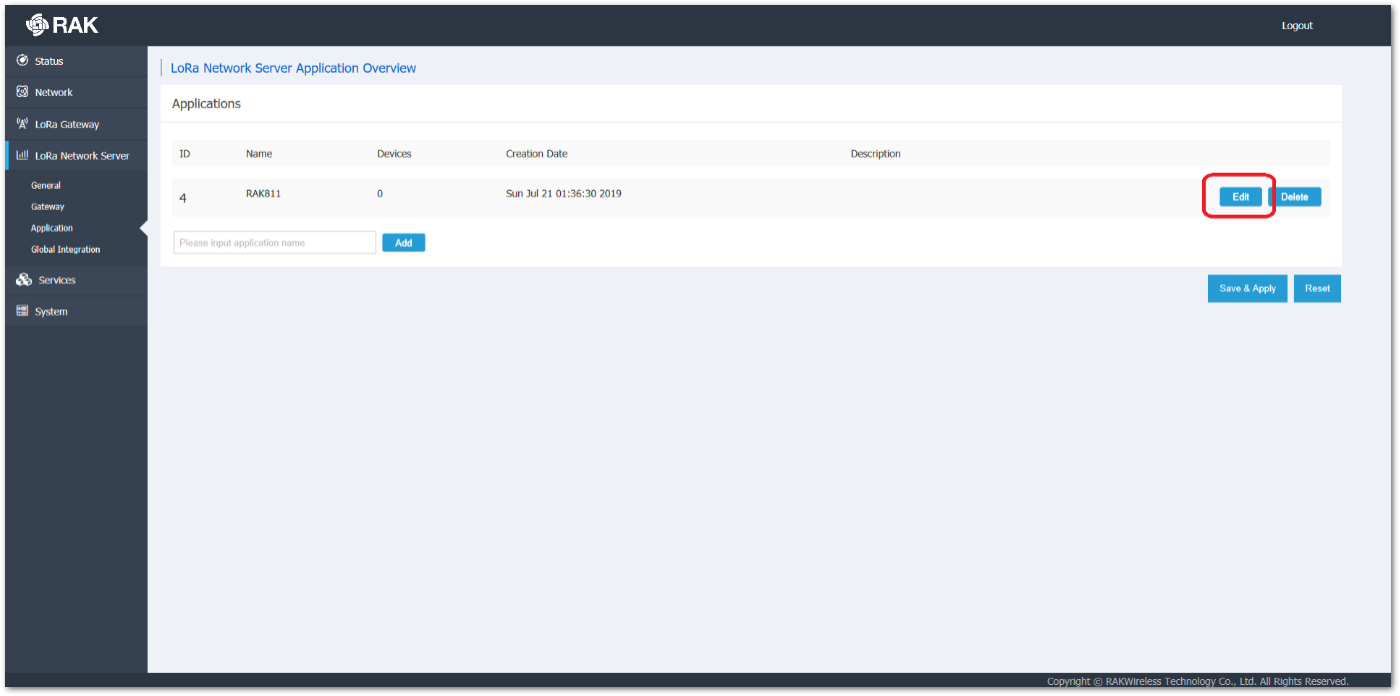This screenshot has height=696, width=1400.
Task: Click the LoRa Network Server chart icon
Action: click(x=21, y=155)
